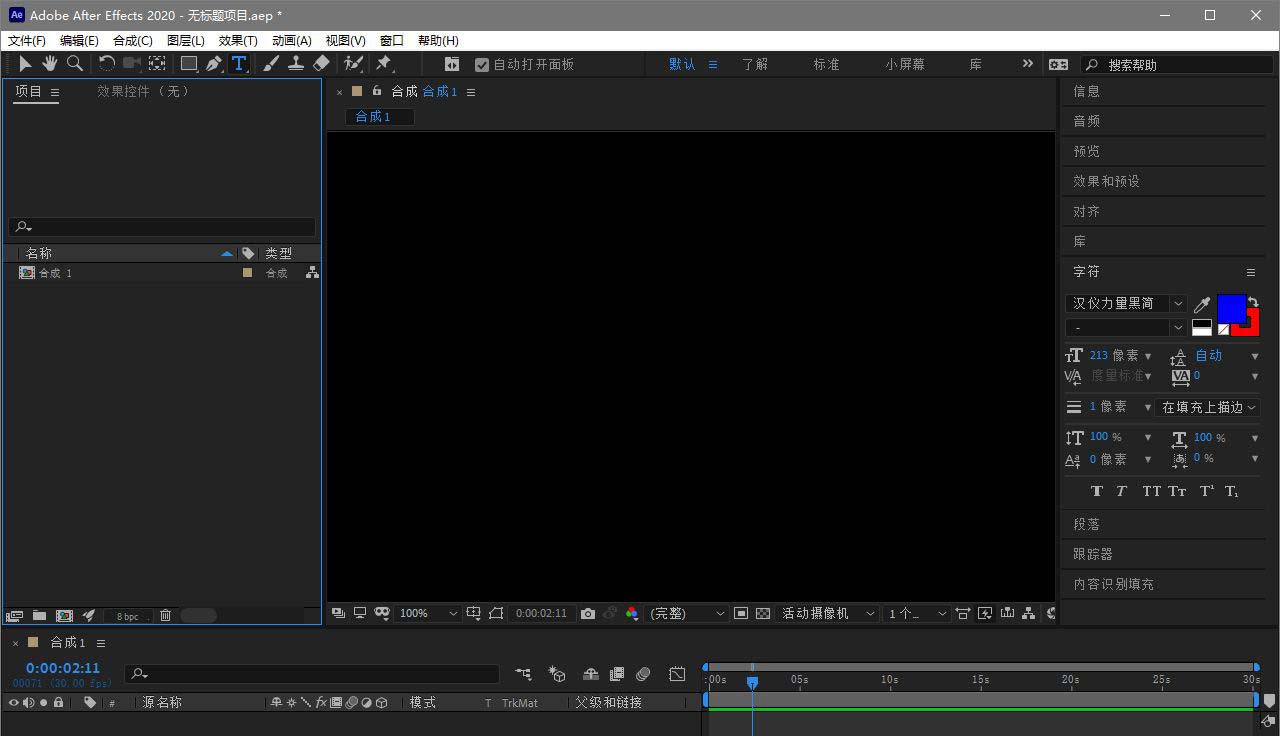Image resolution: width=1280 pixels, height=736 pixels.
Task: Pick the Eraser tool
Action: pyautogui.click(x=321, y=64)
